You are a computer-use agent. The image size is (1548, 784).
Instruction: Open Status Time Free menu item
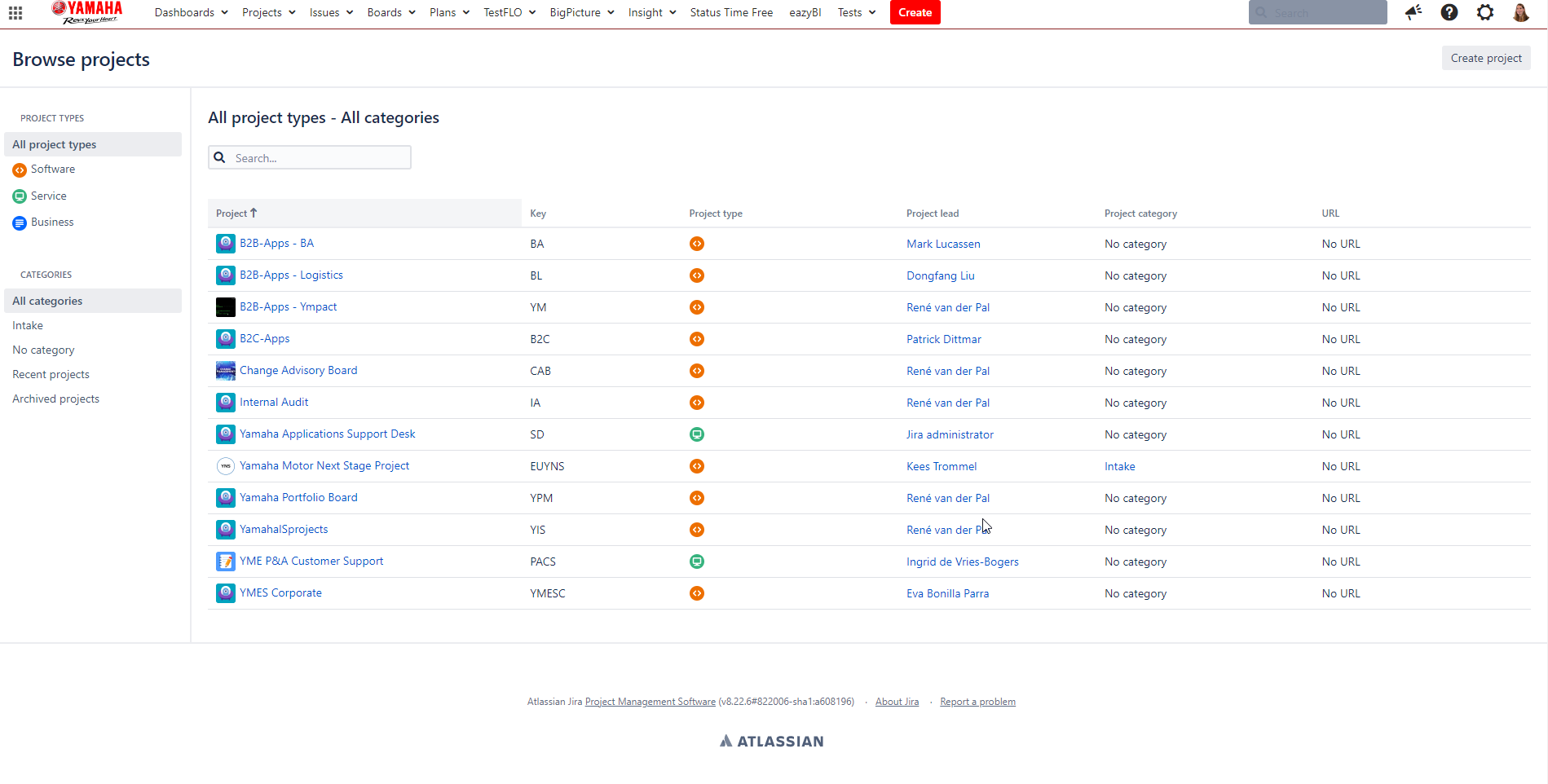tap(731, 12)
